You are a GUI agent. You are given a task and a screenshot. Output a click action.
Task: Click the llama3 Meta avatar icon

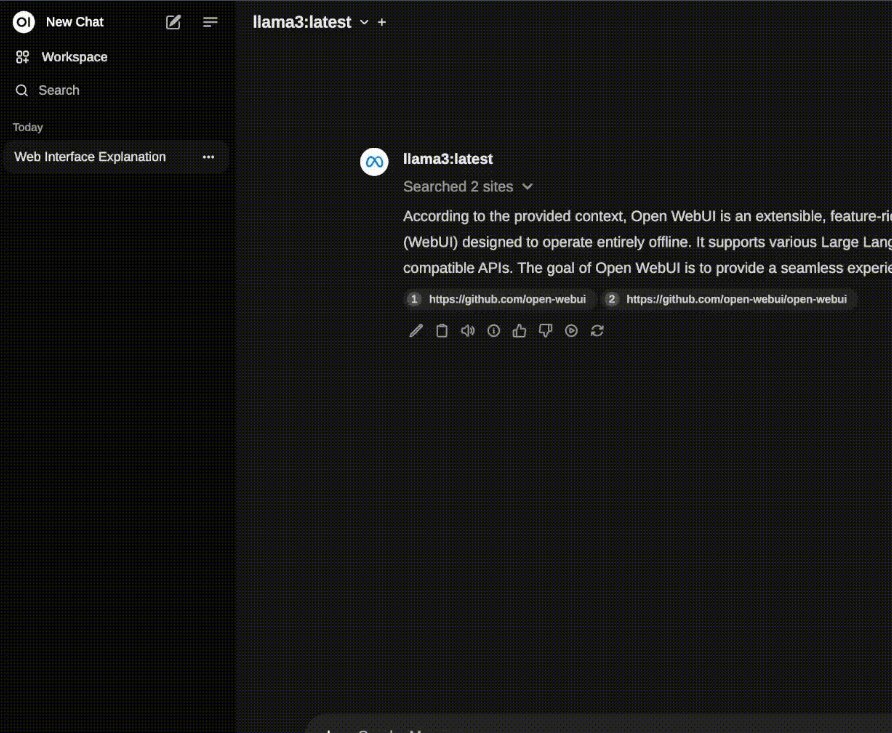pos(374,162)
